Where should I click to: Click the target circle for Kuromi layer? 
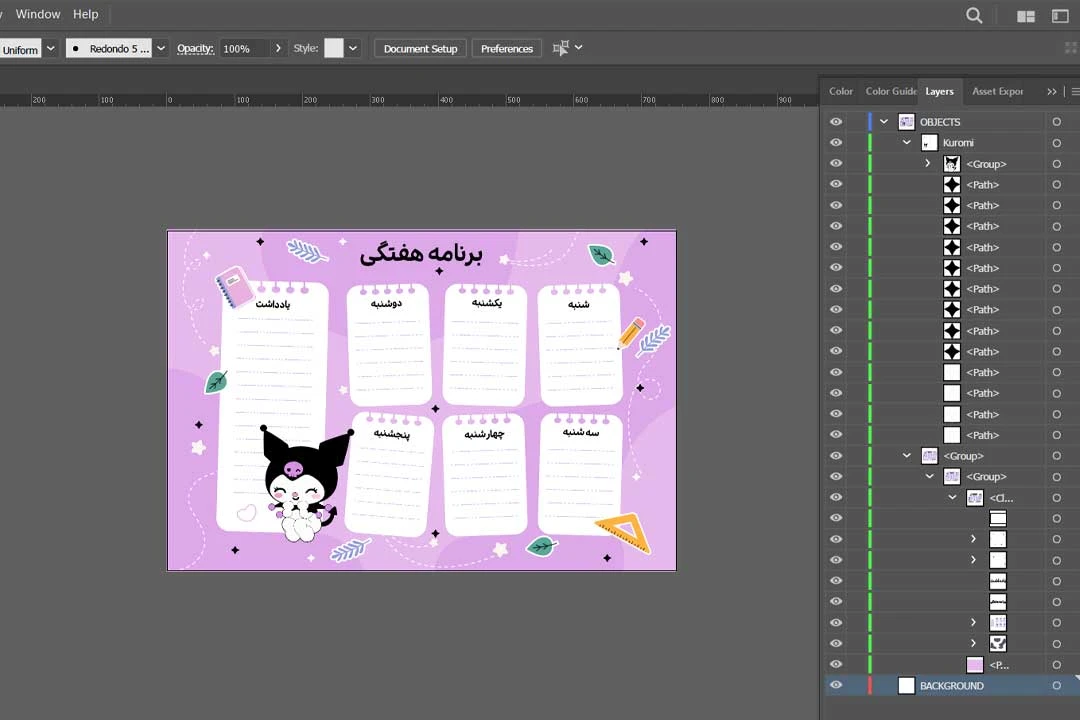pos(1057,143)
